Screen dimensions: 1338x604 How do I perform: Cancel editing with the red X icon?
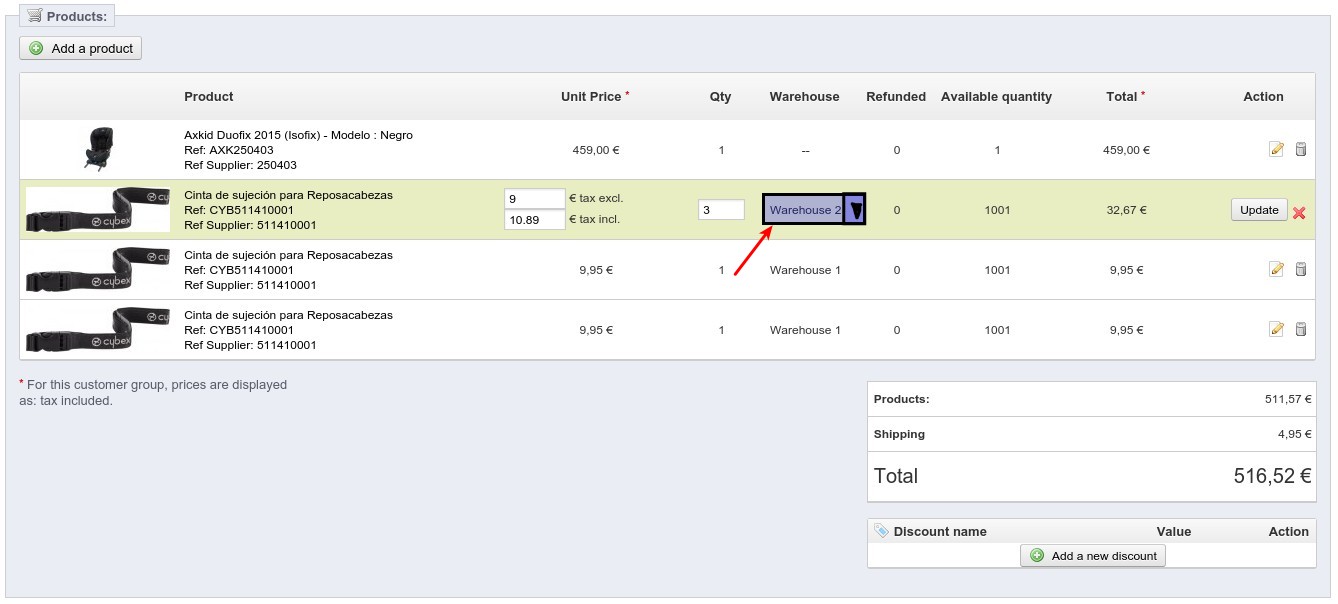pyautogui.click(x=1299, y=212)
